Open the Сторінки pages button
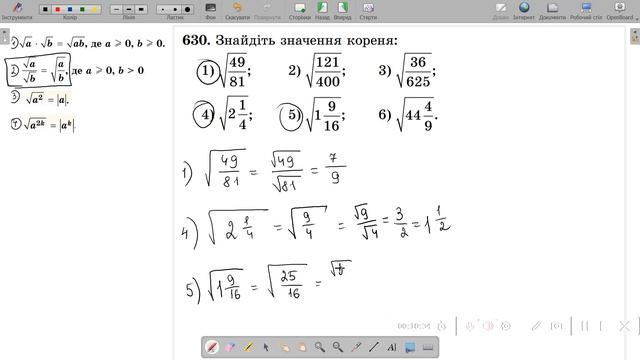The height and width of the screenshot is (360, 640). click(300, 11)
